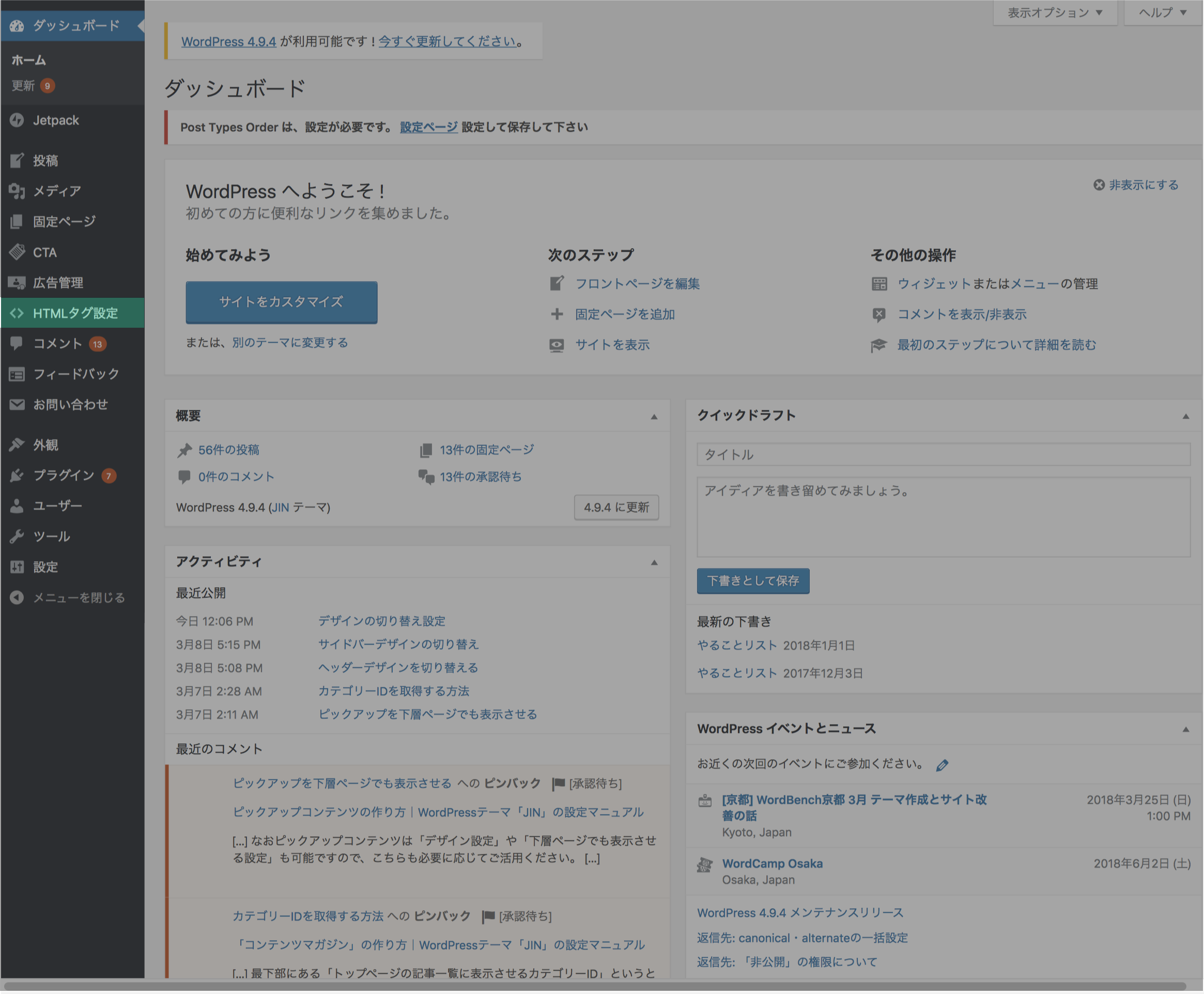This screenshot has height=994, width=1204.
Task: Open post カテゴリーIDを取得する方法 in recent list
Action: pyautogui.click(x=394, y=692)
